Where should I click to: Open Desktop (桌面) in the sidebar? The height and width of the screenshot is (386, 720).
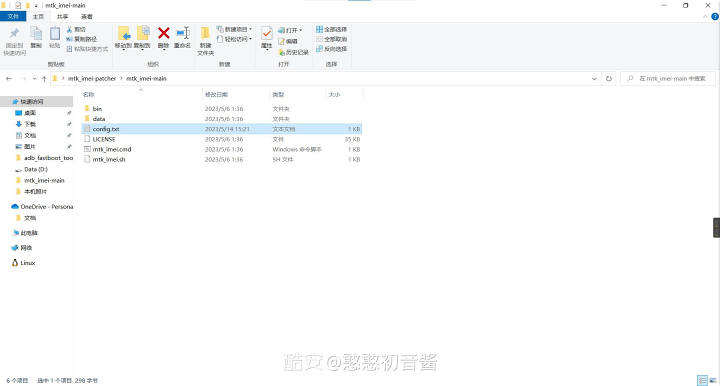coord(25,113)
